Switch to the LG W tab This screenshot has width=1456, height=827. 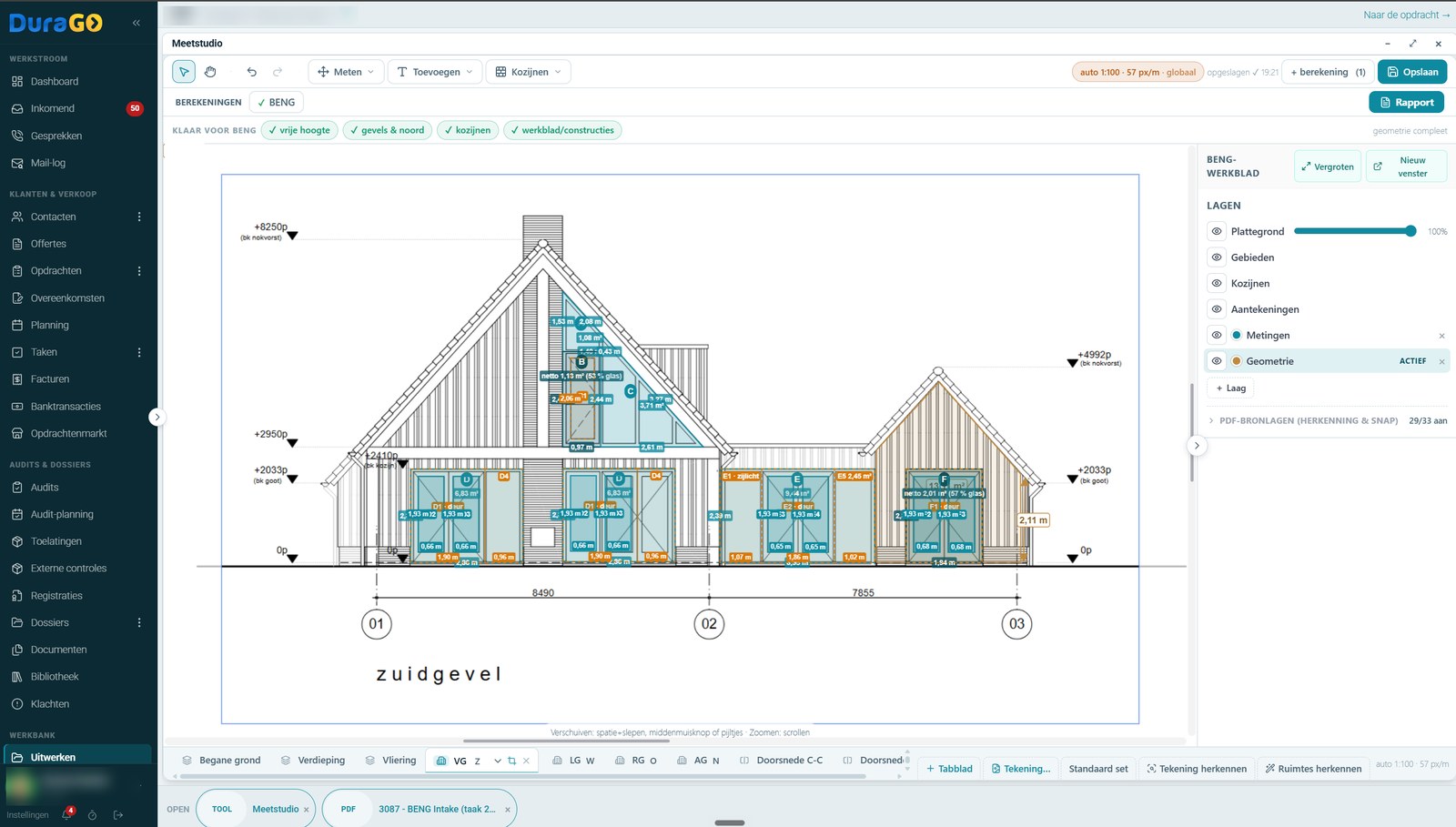573,761
